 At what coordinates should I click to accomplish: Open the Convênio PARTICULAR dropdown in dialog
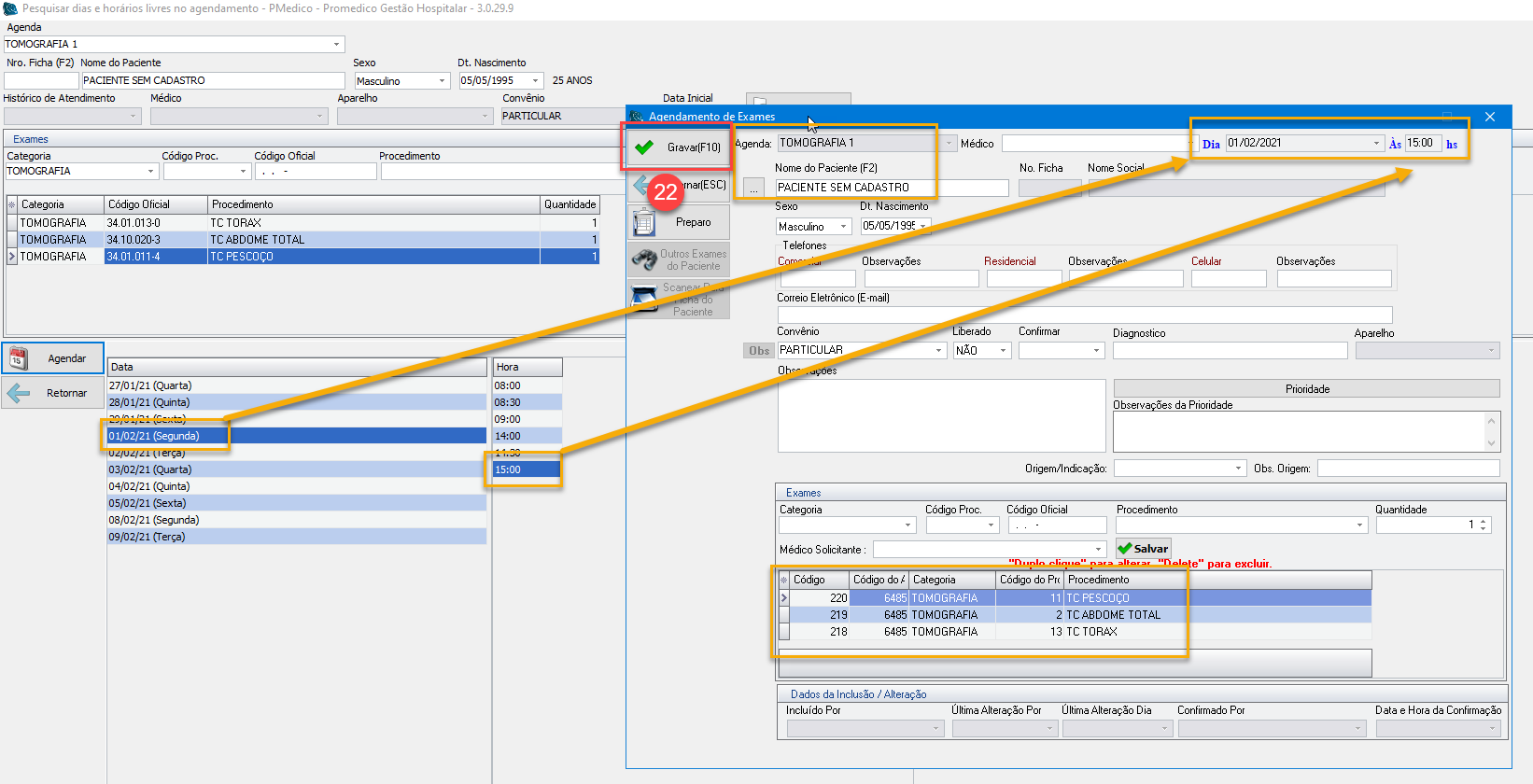(x=939, y=351)
